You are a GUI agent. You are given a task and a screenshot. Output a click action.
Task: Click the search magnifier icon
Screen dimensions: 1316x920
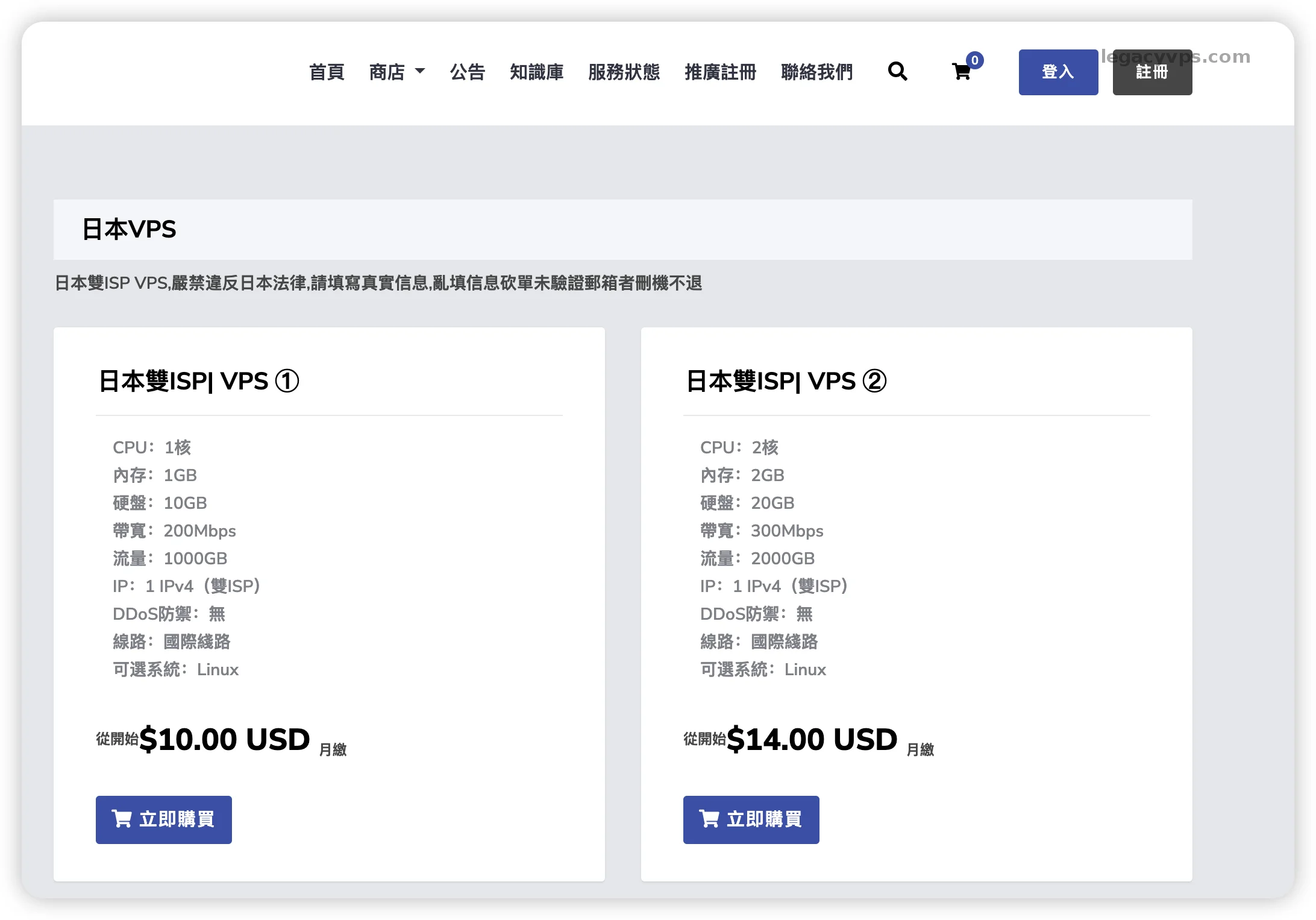tap(898, 72)
